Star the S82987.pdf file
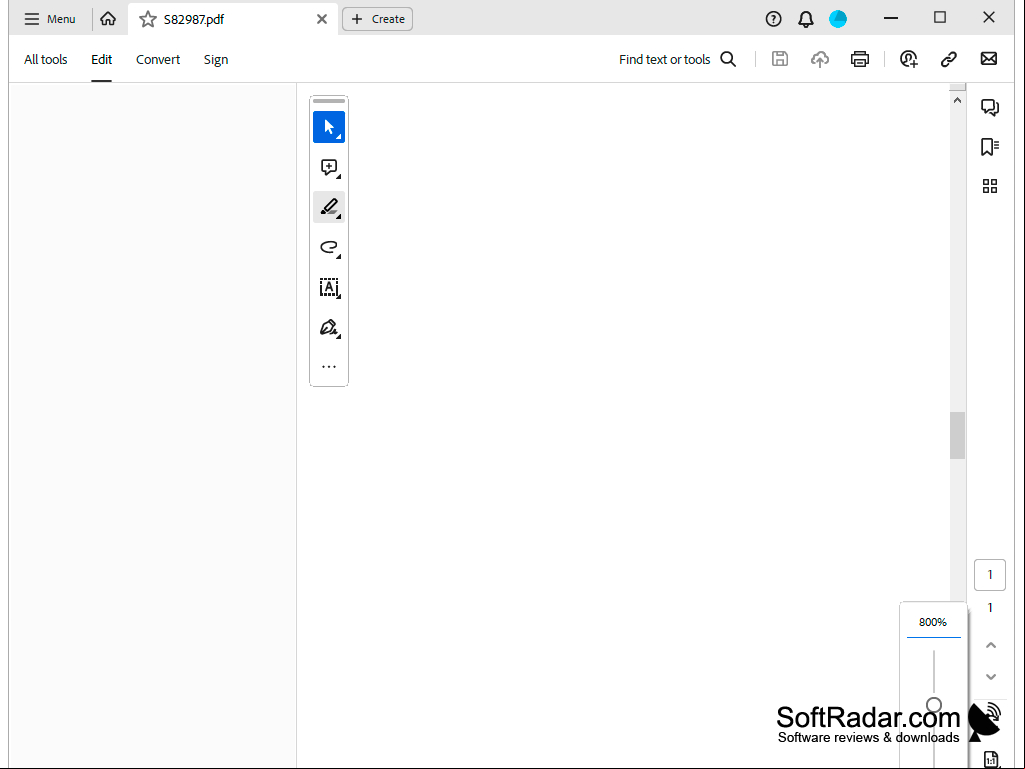 coord(148,19)
